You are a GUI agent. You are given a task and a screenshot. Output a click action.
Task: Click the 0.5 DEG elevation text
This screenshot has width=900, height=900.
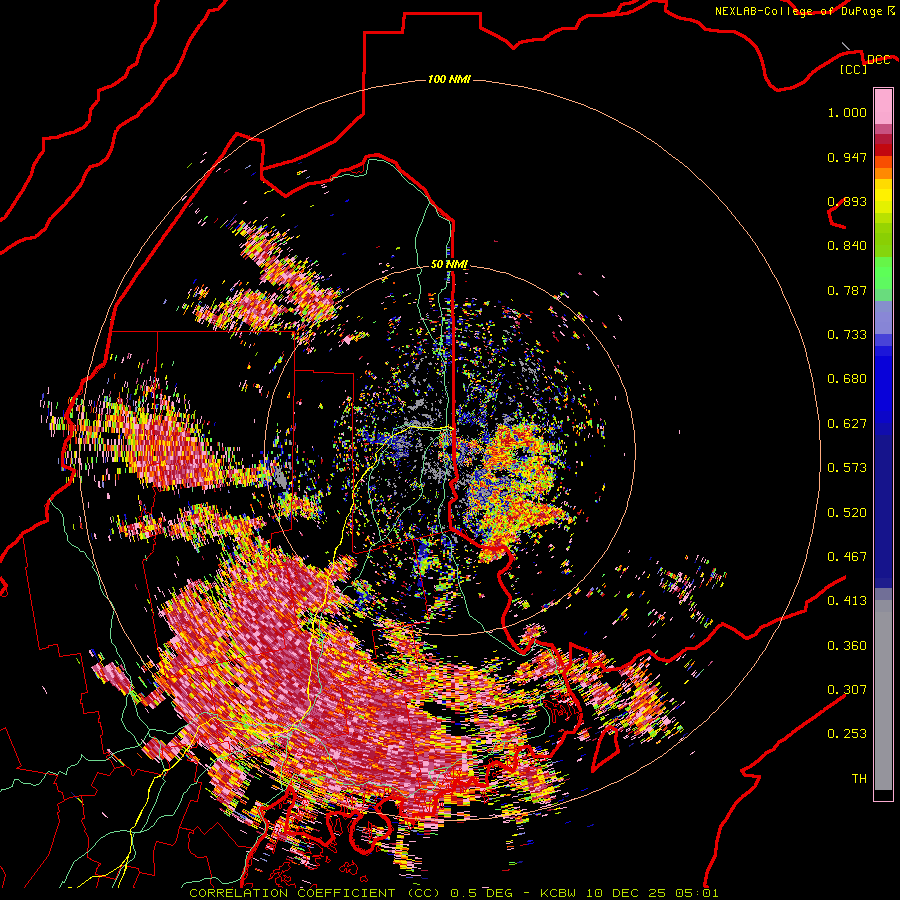click(482, 893)
